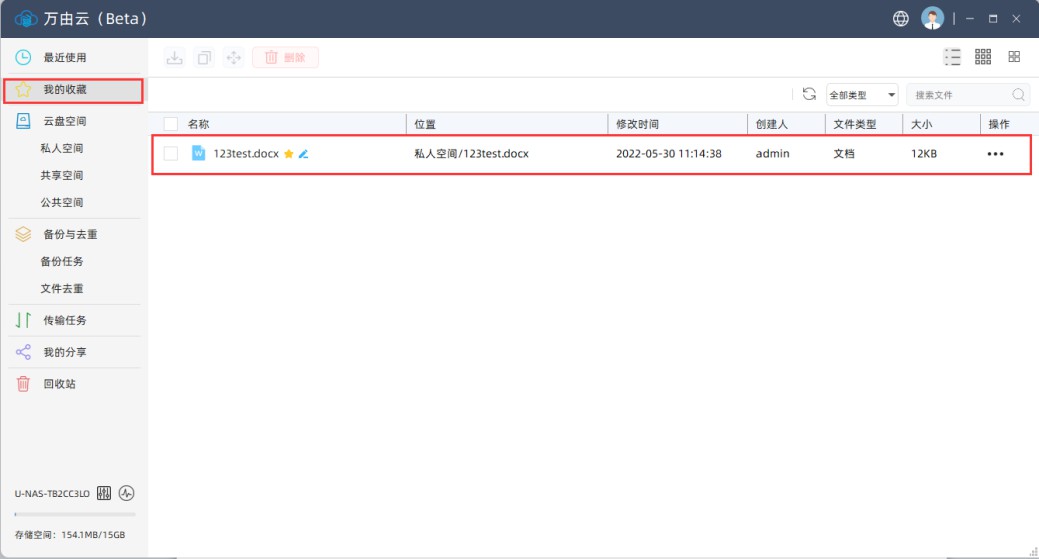Open the NAS device settings sliders icon
Image resolution: width=1039 pixels, height=559 pixels.
[x=105, y=493]
